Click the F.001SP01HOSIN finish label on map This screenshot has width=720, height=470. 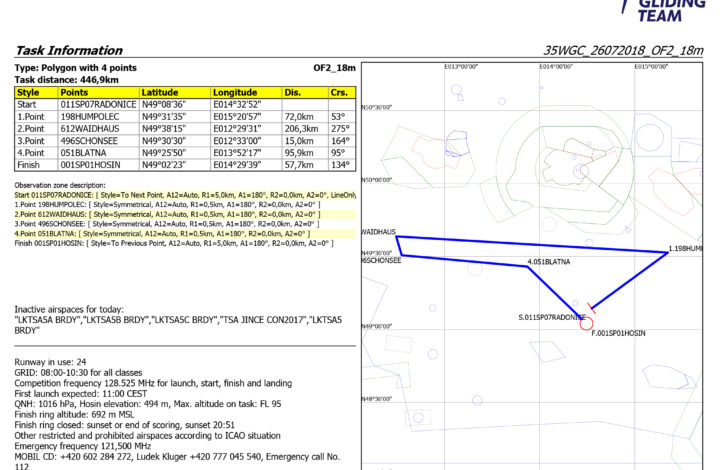pyautogui.click(x=619, y=332)
